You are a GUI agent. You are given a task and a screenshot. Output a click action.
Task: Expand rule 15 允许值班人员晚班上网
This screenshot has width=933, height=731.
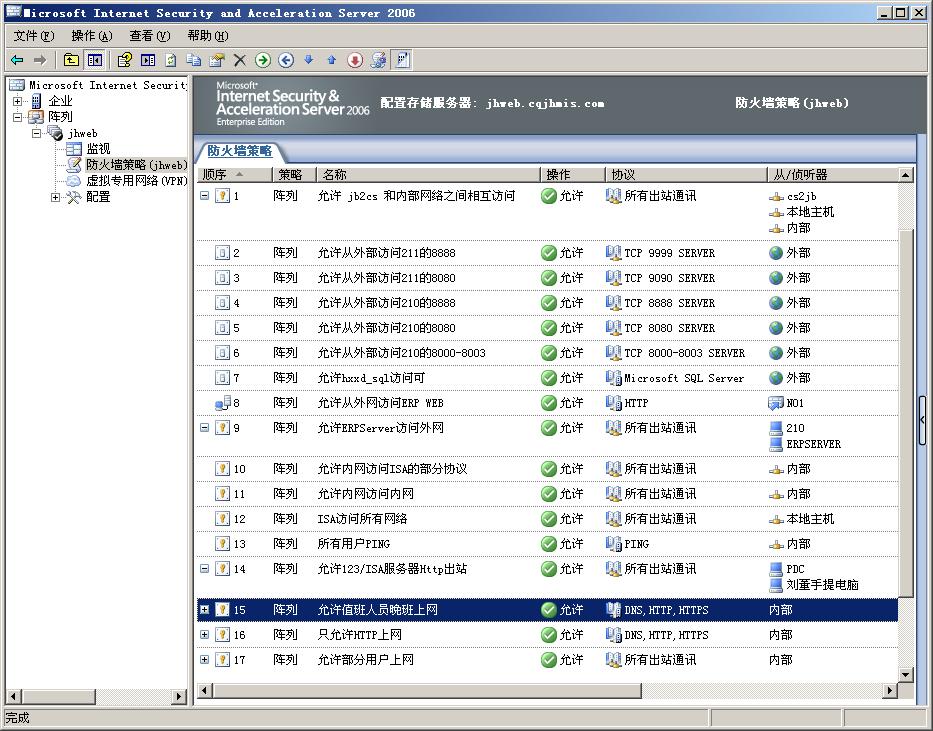204,610
